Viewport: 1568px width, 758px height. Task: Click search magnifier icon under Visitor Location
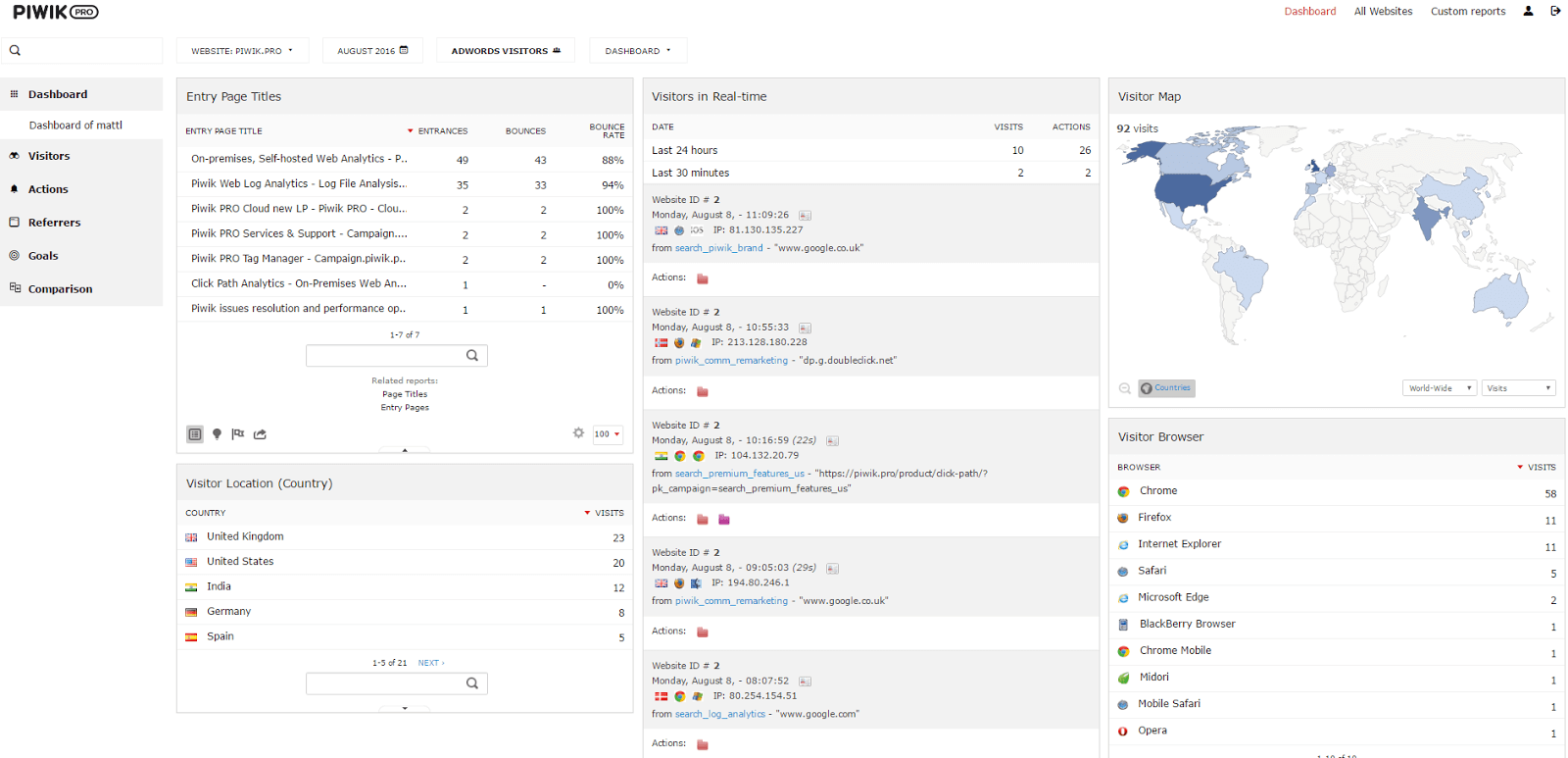click(x=472, y=683)
